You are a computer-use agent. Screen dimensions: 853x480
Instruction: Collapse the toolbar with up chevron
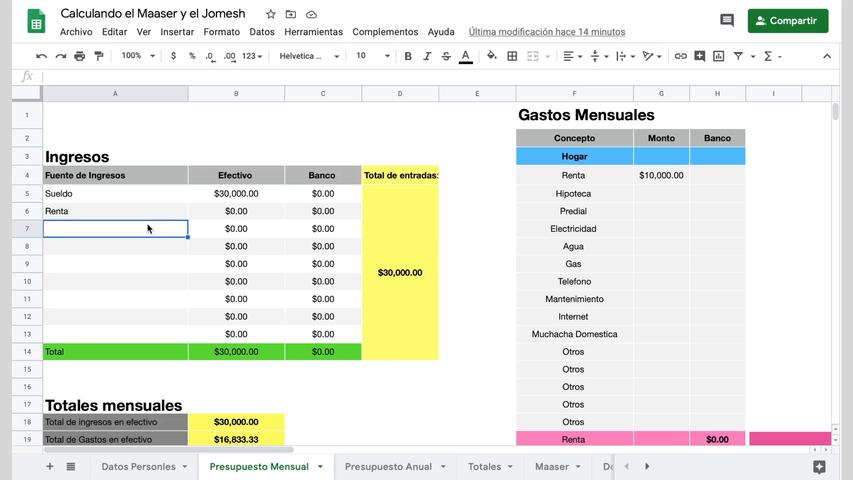click(827, 56)
